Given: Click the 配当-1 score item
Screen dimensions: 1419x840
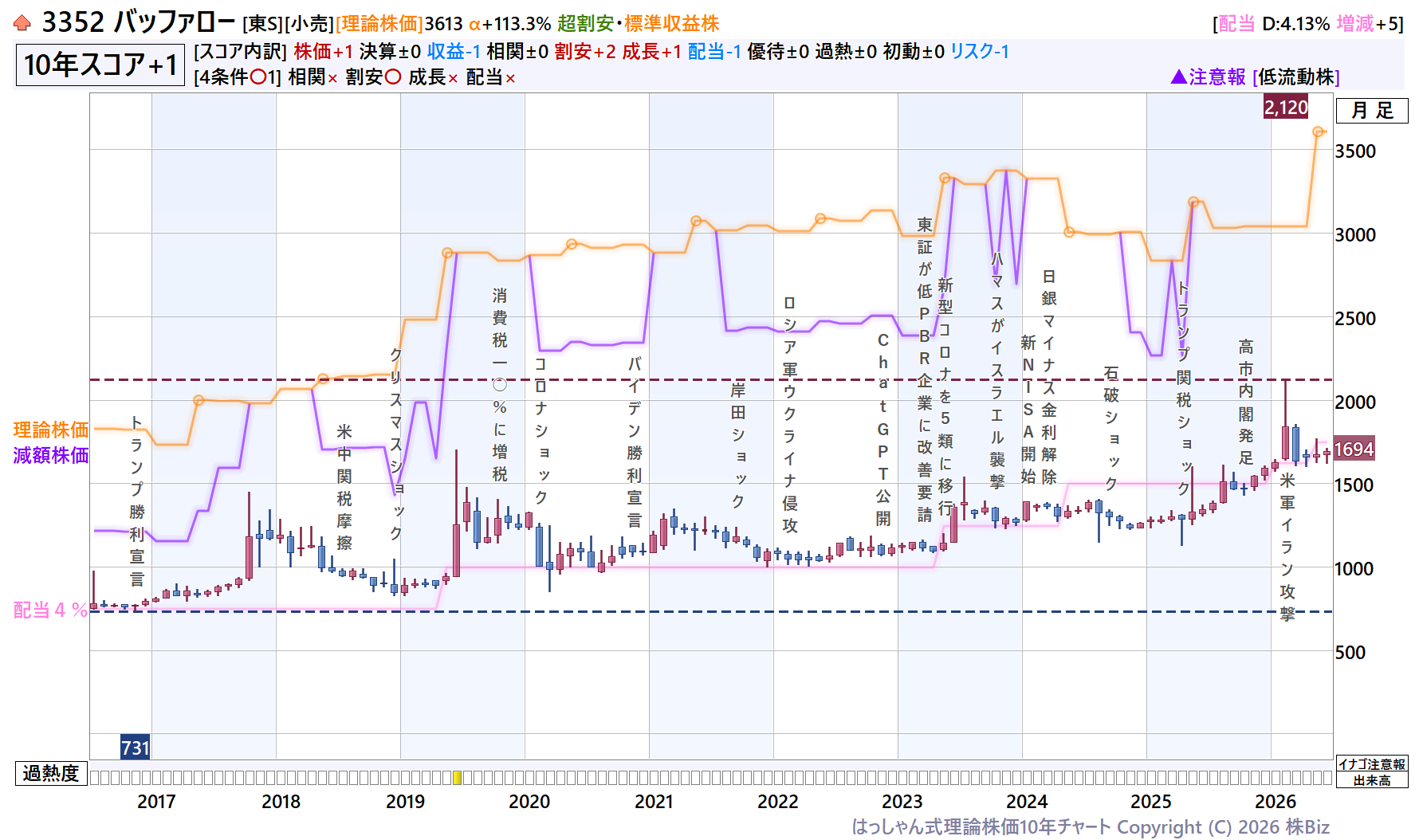Looking at the screenshot, I should [714, 52].
